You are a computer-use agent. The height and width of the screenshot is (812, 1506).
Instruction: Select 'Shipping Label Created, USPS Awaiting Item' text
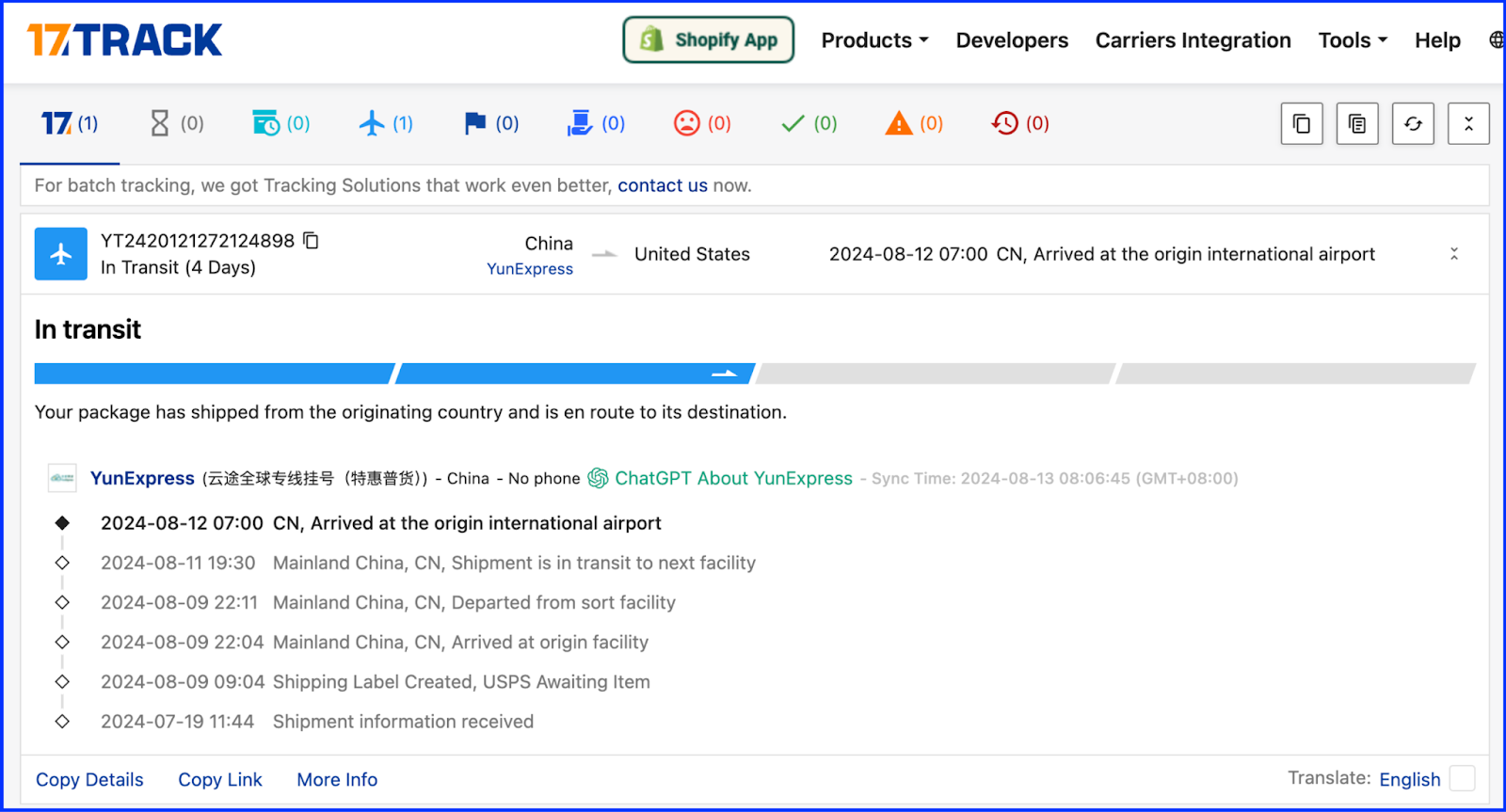click(x=461, y=682)
